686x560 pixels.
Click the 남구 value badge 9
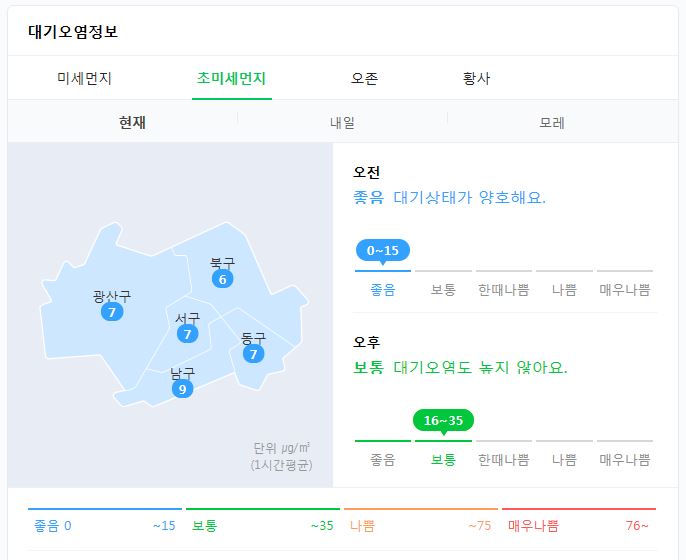click(x=182, y=389)
